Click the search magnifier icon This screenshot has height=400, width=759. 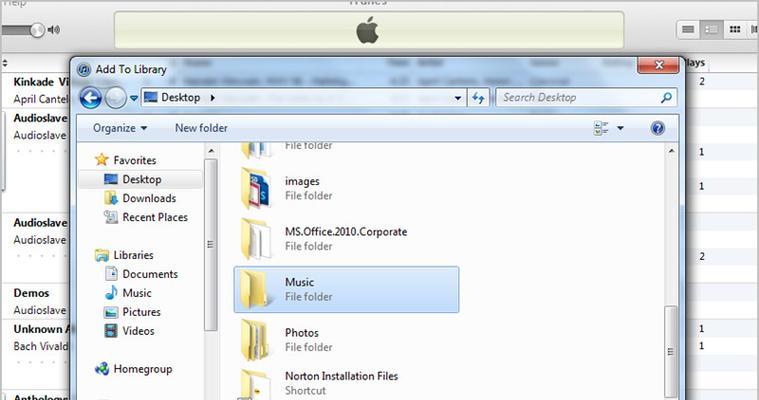point(666,98)
